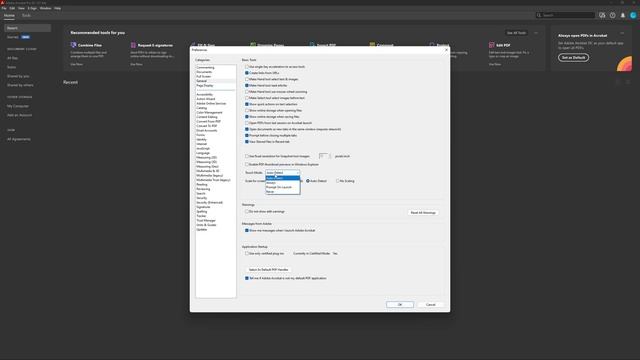Screen dimensions: 640x360
Task: Choose Prompt On Launch in Touch Mode list
Action: (282, 187)
